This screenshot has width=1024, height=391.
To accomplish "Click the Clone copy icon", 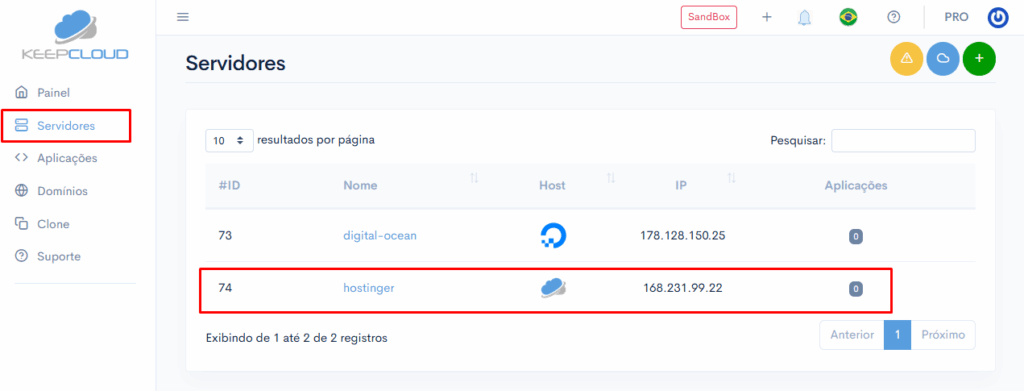I will [22, 223].
